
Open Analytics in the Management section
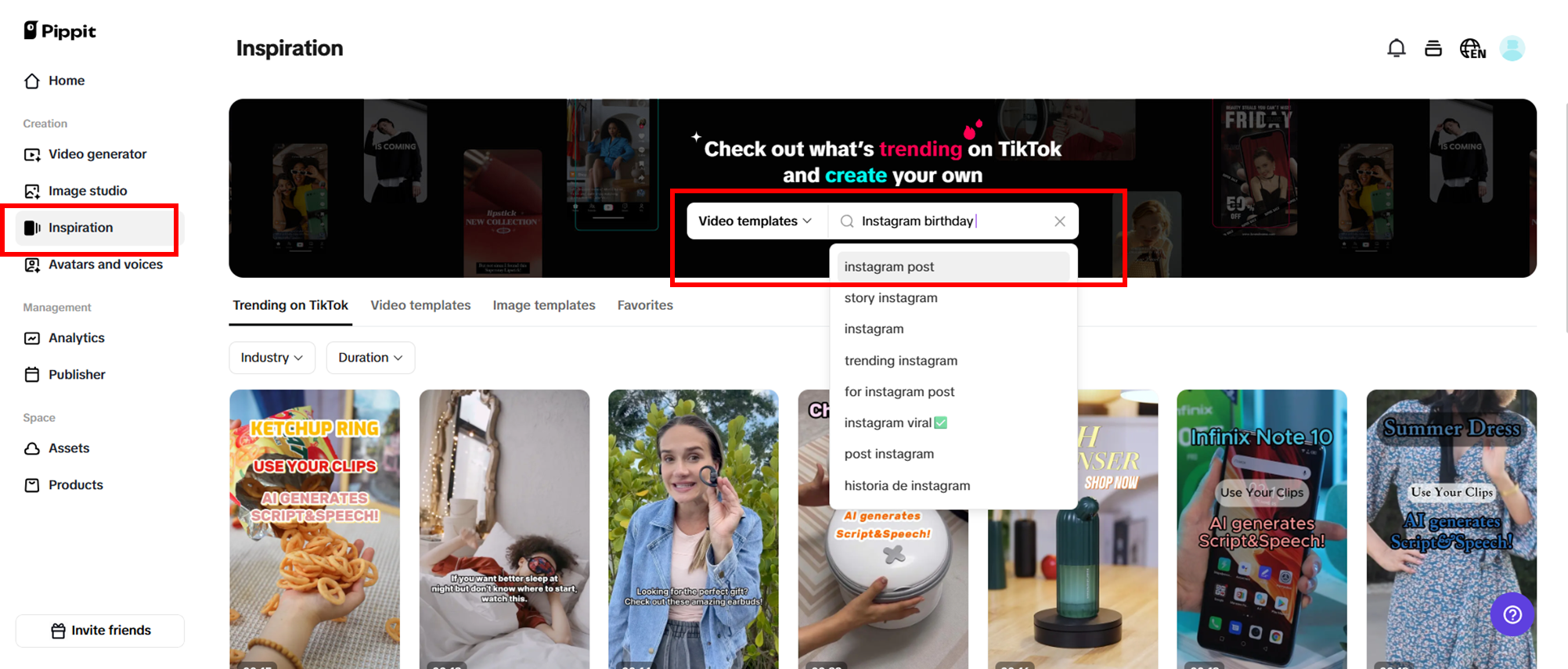click(77, 338)
